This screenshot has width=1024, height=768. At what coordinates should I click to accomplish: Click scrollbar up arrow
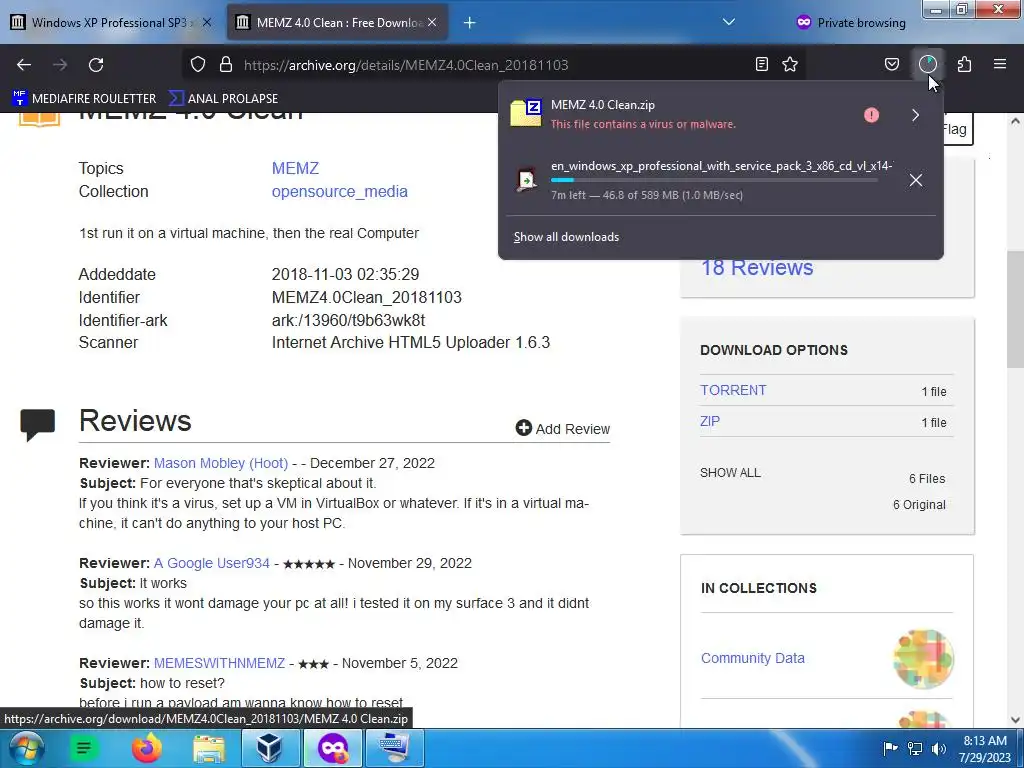click(x=1015, y=121)
